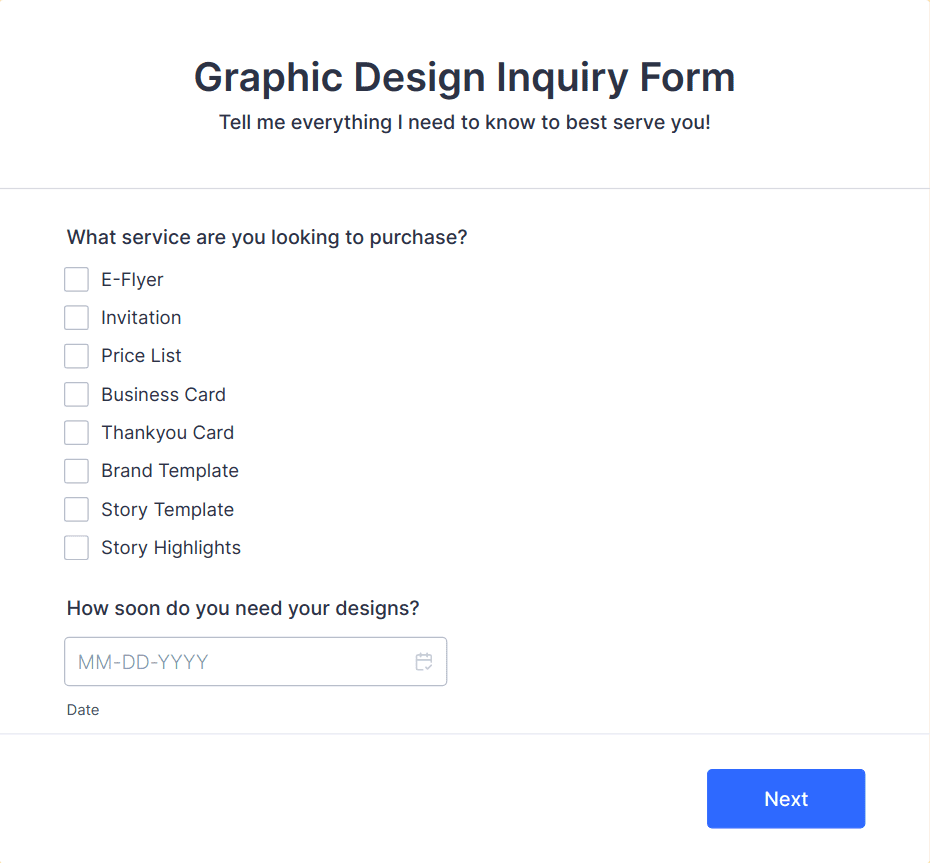Click the small 'Date' sublabel
Image resolution: width=930 pixels, height=863 pixels.
83,710
